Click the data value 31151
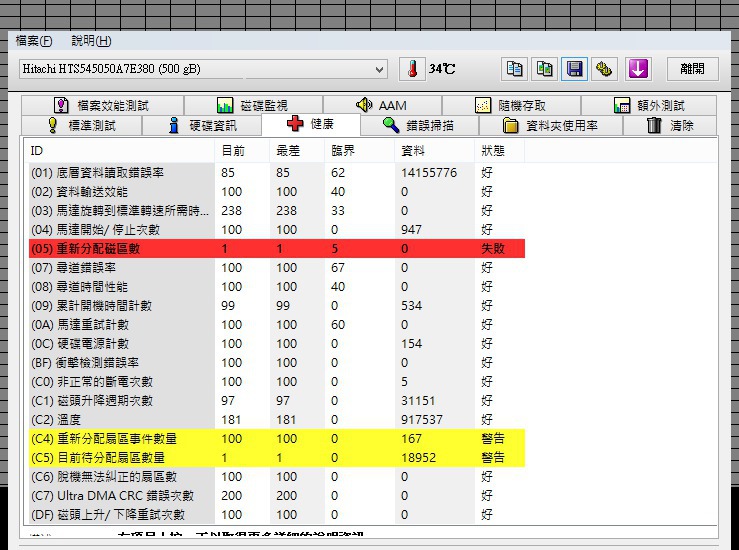The height and width of the screenshot is (550, 739). click(x=418, y=401)
